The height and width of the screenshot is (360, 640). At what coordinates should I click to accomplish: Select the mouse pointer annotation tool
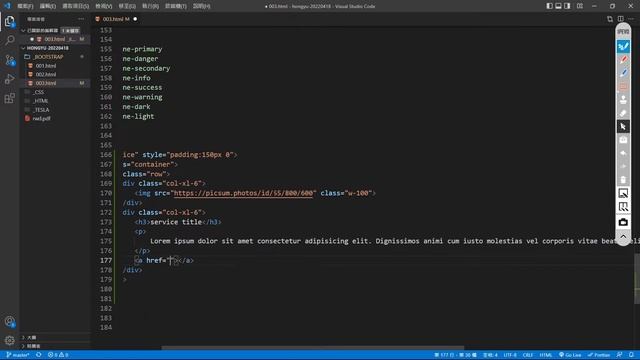point(623,127)
